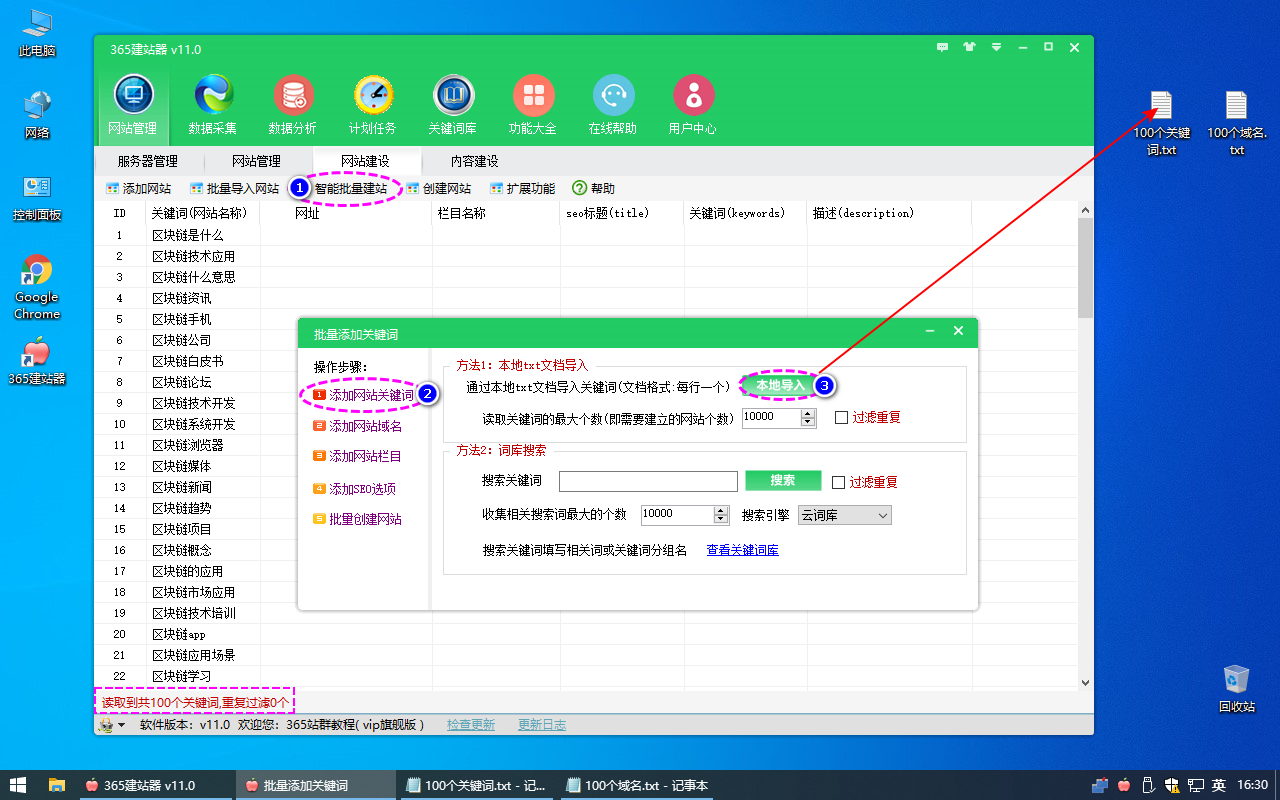This screenshot has height=800, width=1280.
Task: Select the 回收站 desktop icon
Action: (x=1237, y=688)
